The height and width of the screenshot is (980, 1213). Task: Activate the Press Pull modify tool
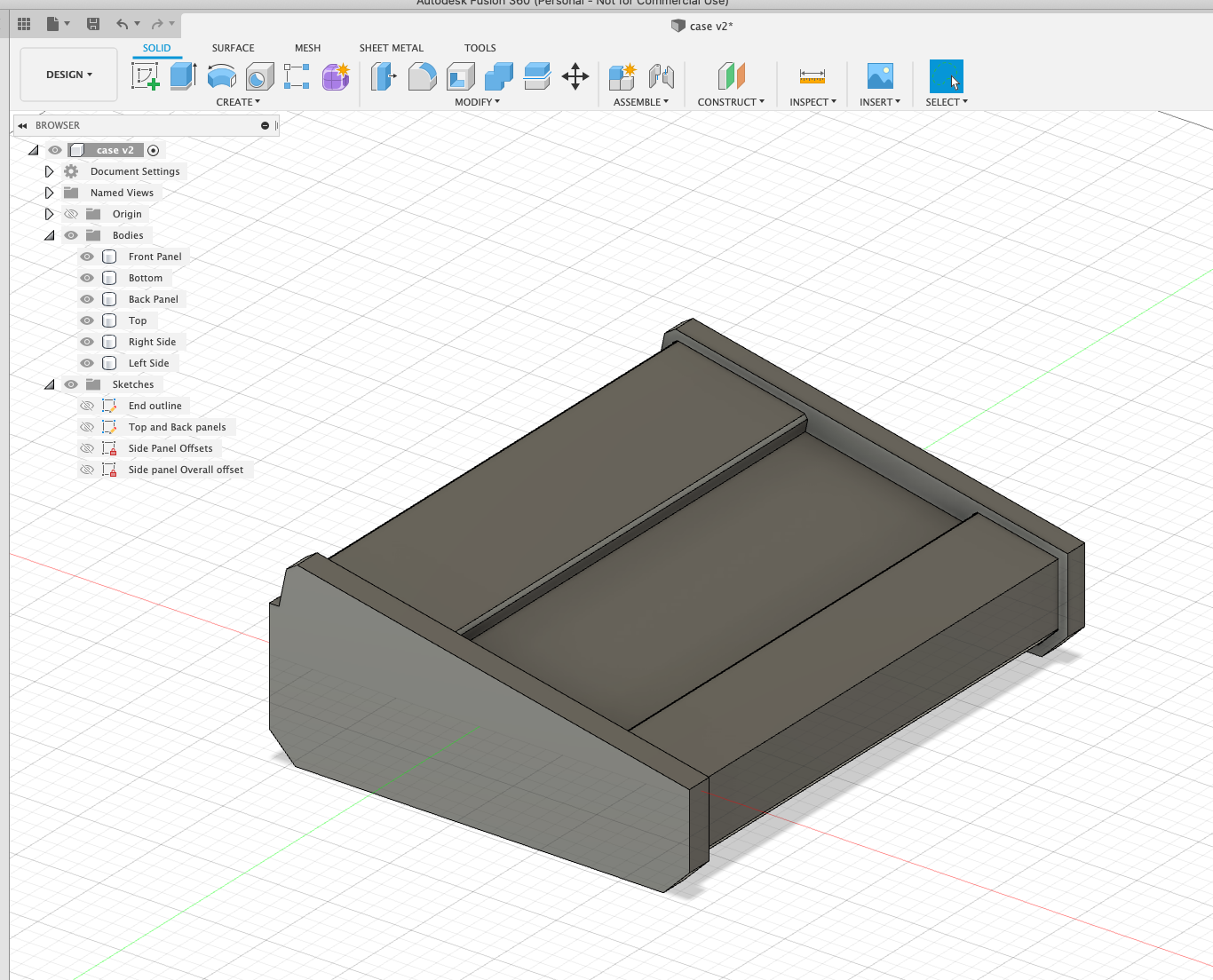pyautogui.click(x=383, y=76)
